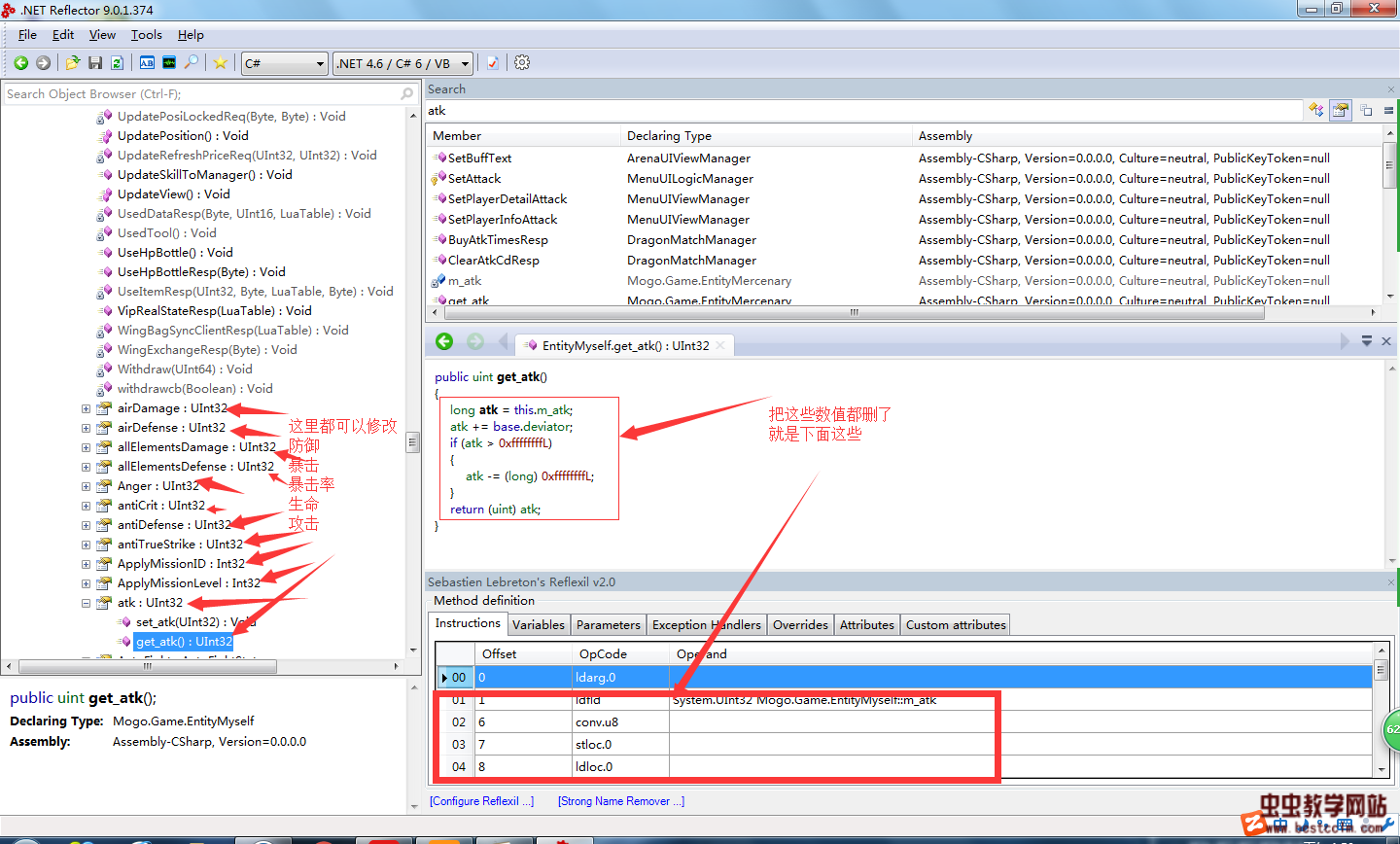
Task: Open the Edit menu
Action: [63, 35]
